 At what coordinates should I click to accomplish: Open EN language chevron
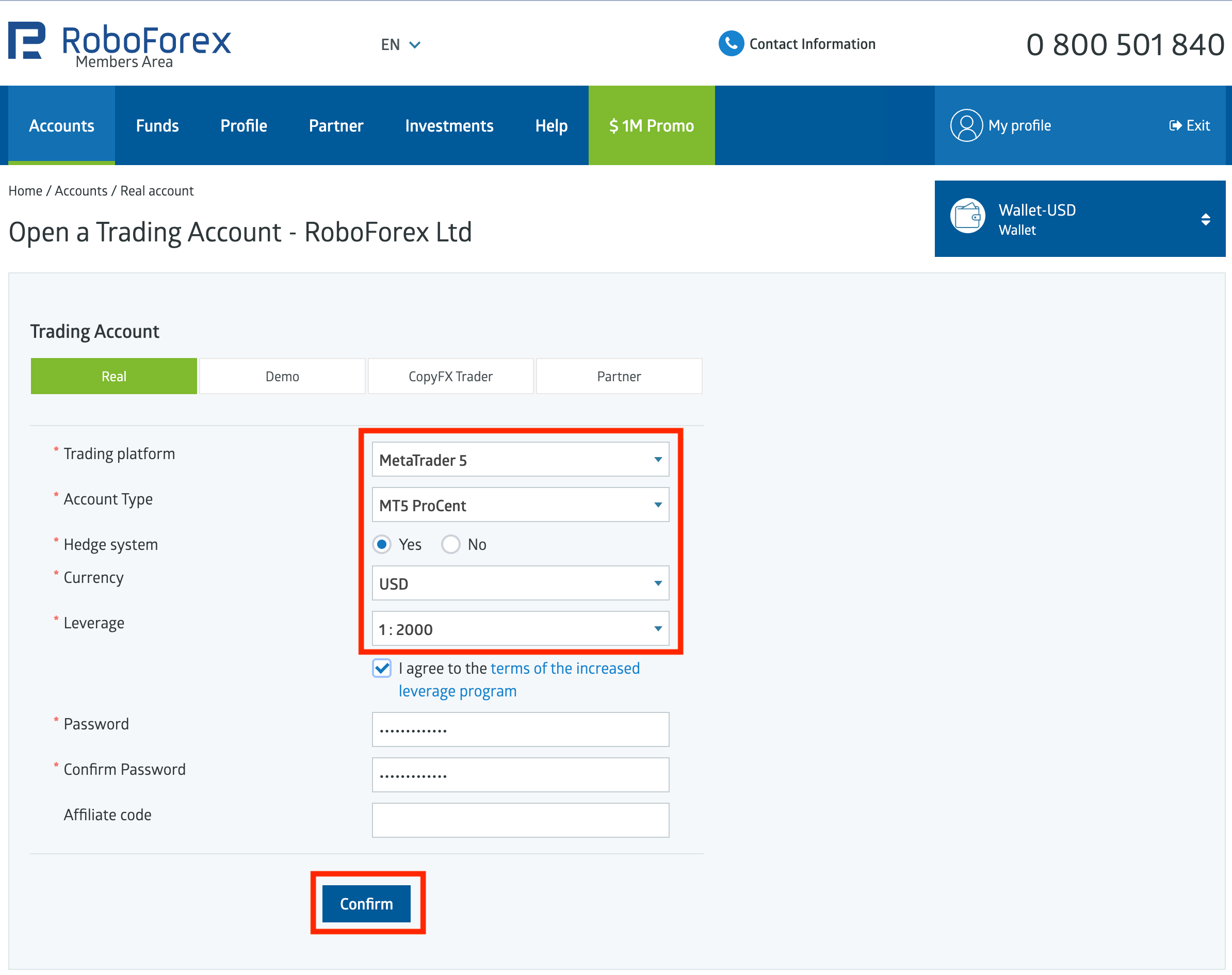click(x=415, y=44)
